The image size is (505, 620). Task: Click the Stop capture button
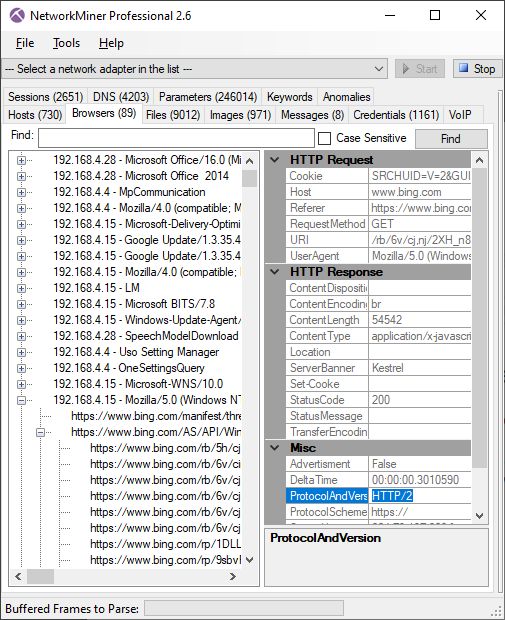coord(477,69)
